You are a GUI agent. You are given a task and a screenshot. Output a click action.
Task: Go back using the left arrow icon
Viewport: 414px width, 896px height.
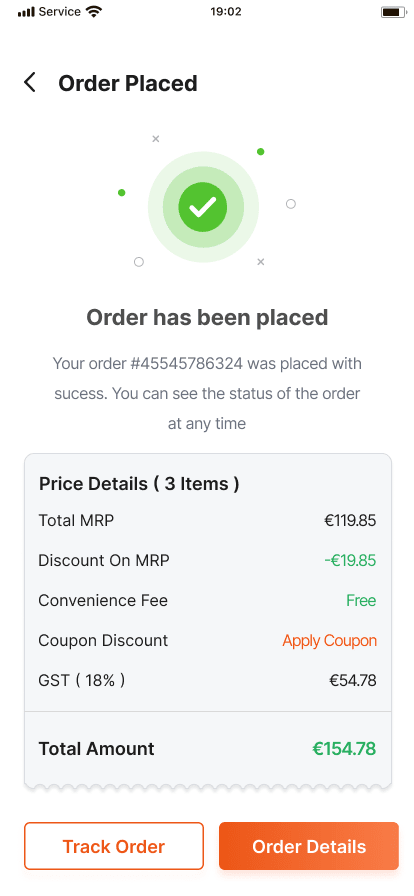pyautogui.click(x=30, y=83)
